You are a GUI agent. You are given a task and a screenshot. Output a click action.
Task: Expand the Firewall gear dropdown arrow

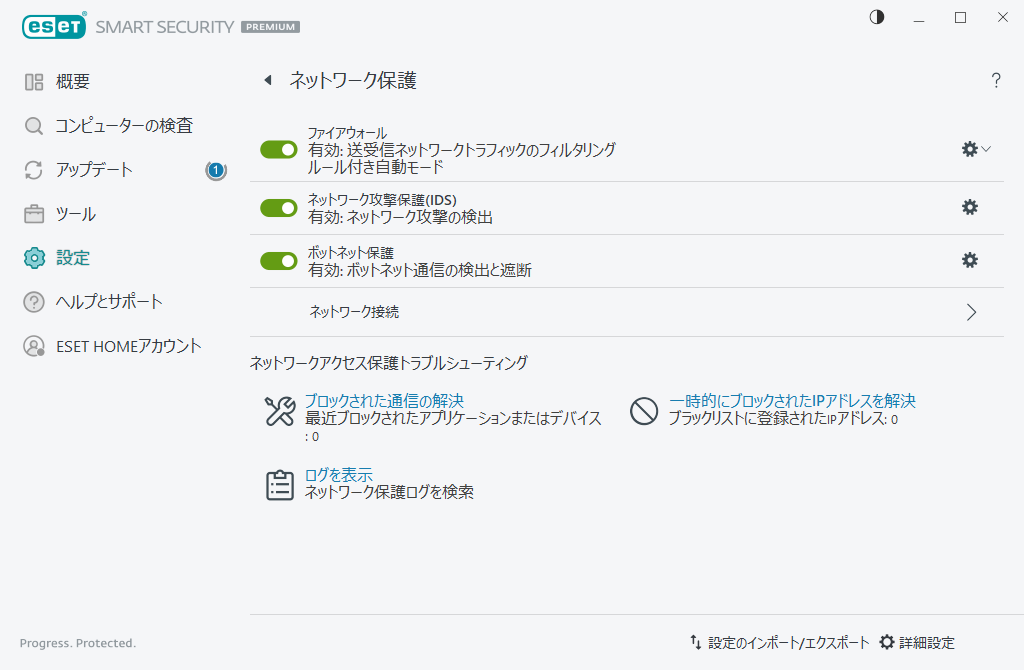[x=985, y=149]
